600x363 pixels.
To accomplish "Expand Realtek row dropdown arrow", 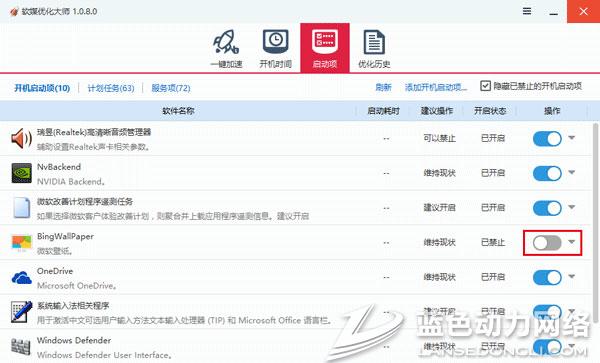I will click(x=572, y=138).
